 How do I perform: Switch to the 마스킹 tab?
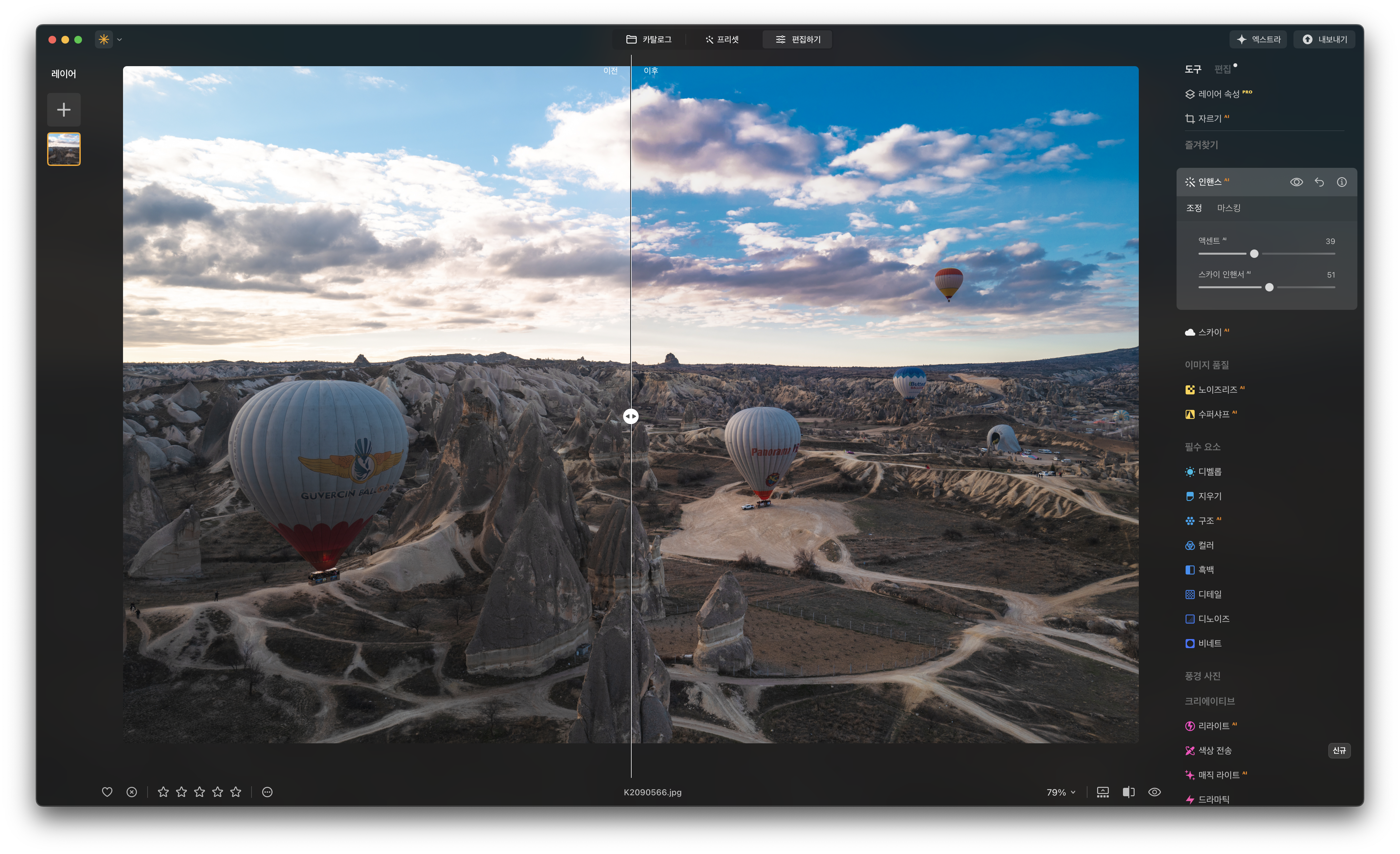[1229, 208]
